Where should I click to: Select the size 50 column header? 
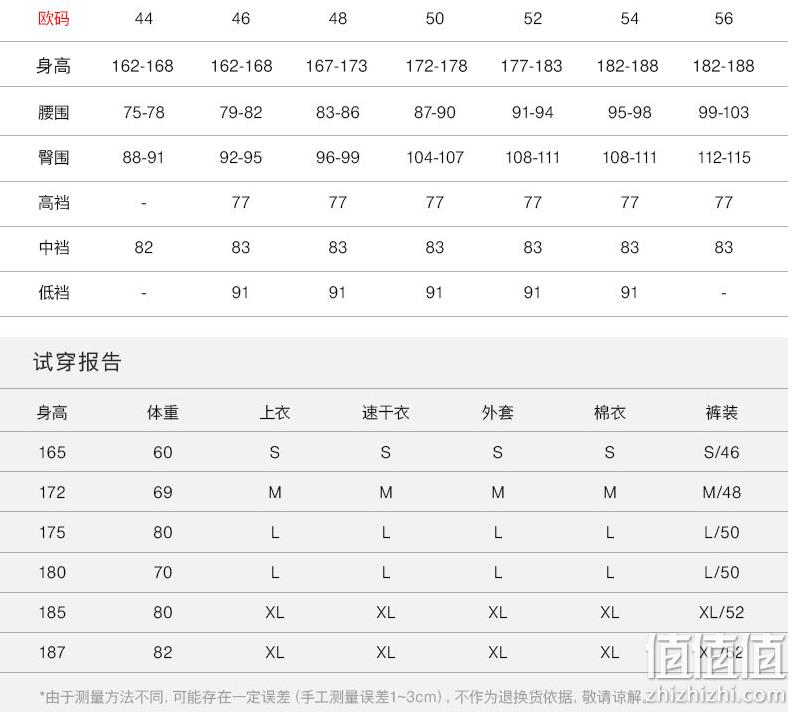(435, 19)
